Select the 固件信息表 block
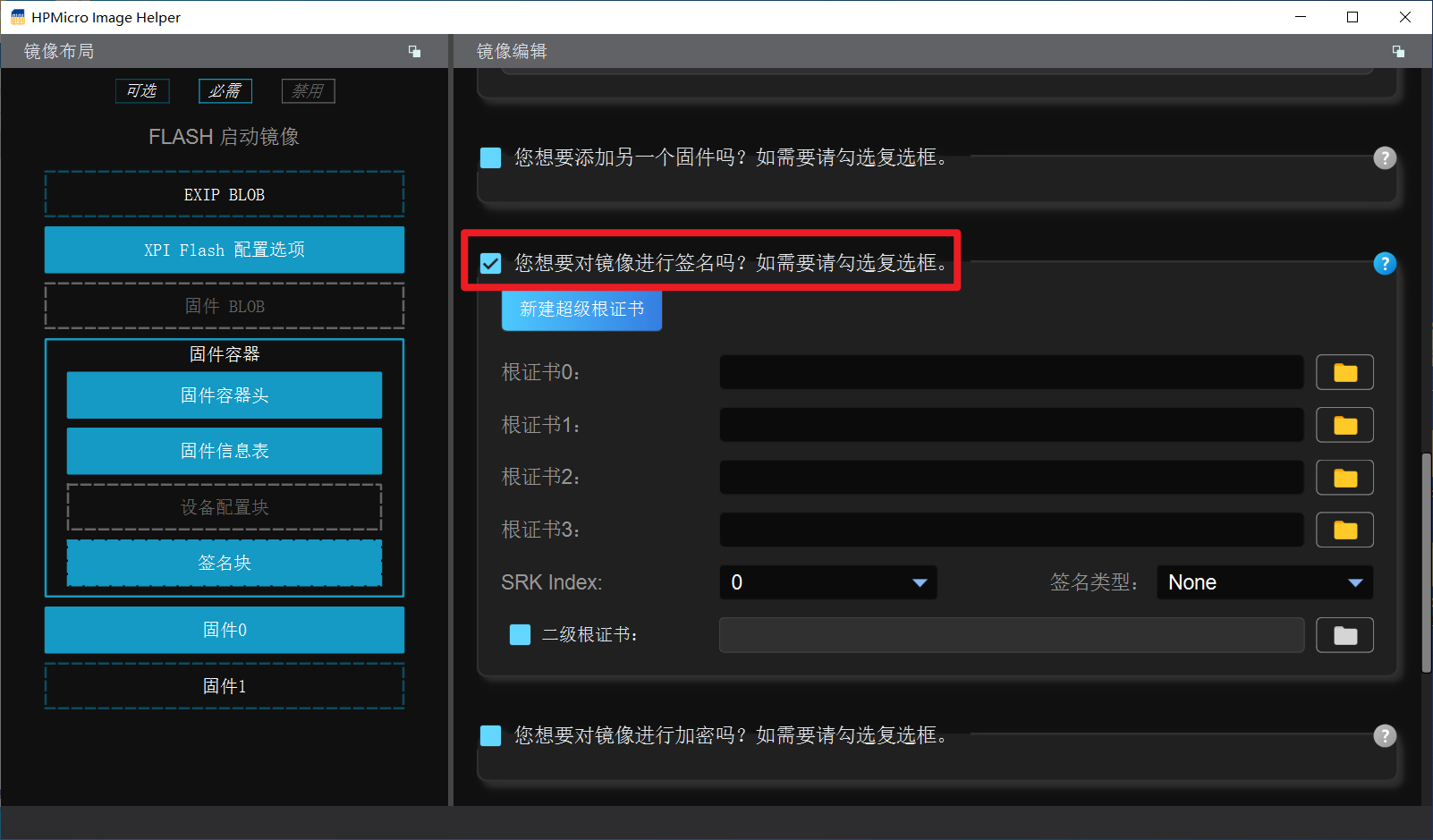The image size is (1433, 840). pyautogui.click(x=225, y=451)
